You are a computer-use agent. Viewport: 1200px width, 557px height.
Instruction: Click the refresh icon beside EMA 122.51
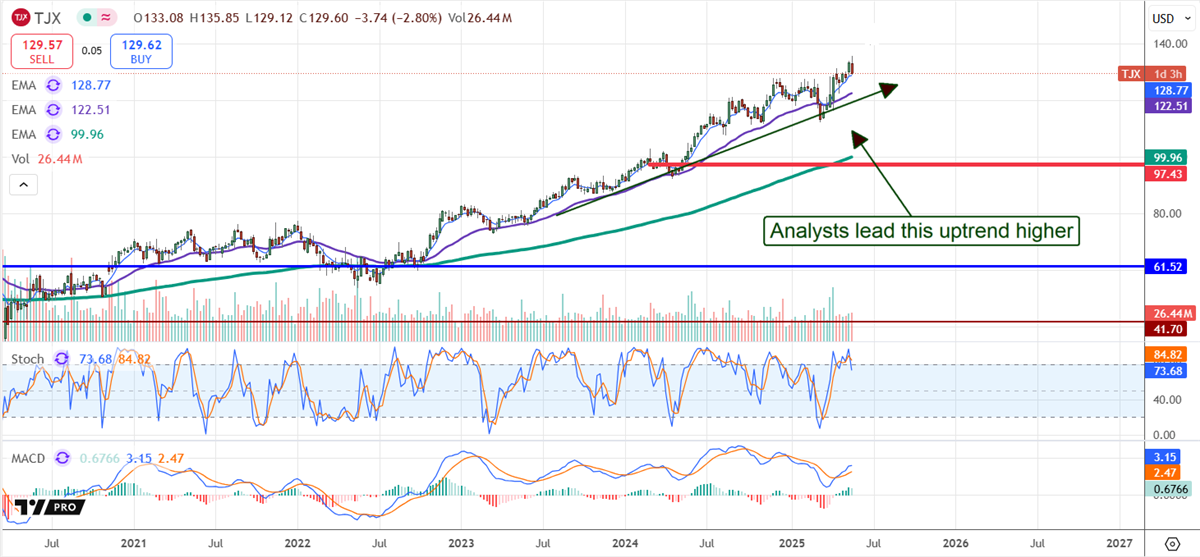(54, 110)
